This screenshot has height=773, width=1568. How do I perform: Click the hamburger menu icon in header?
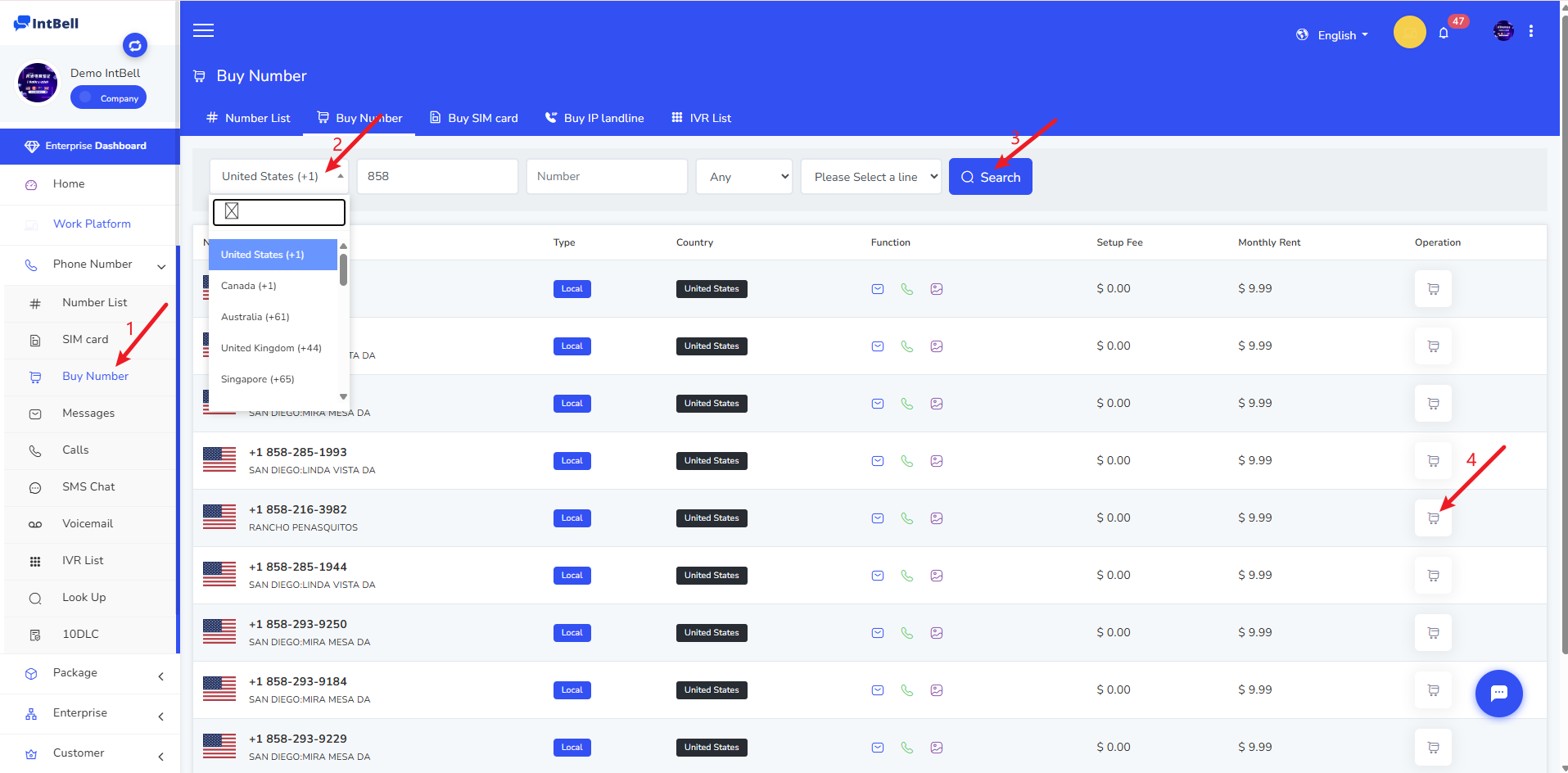click(203, 30)
